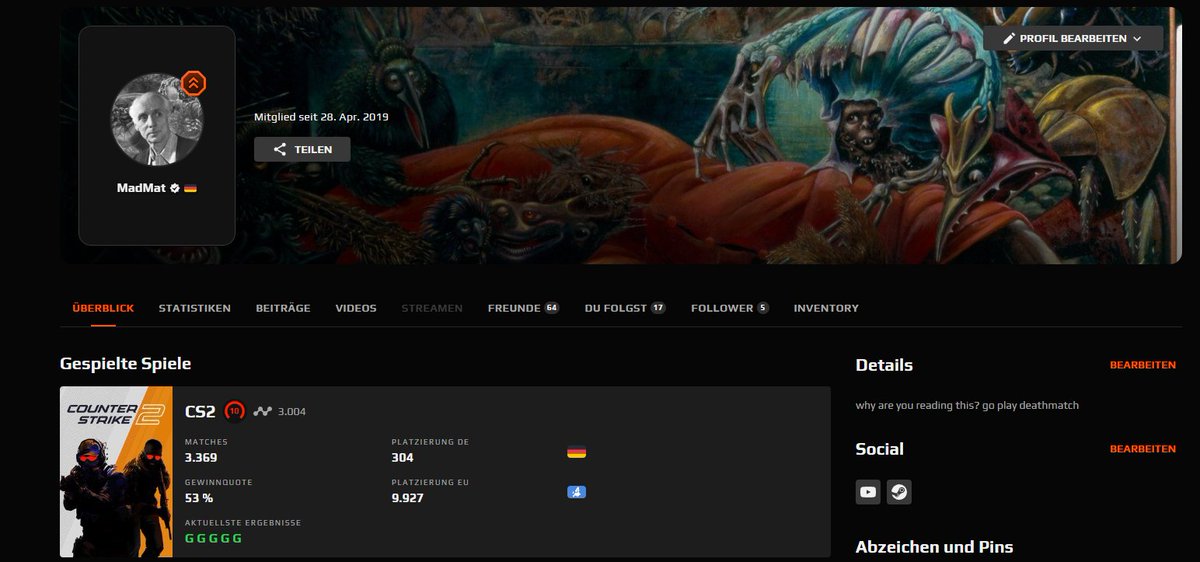Click the pencil icon in Profil Bearbeiten
The image size is (1200, 562).
1009,38
